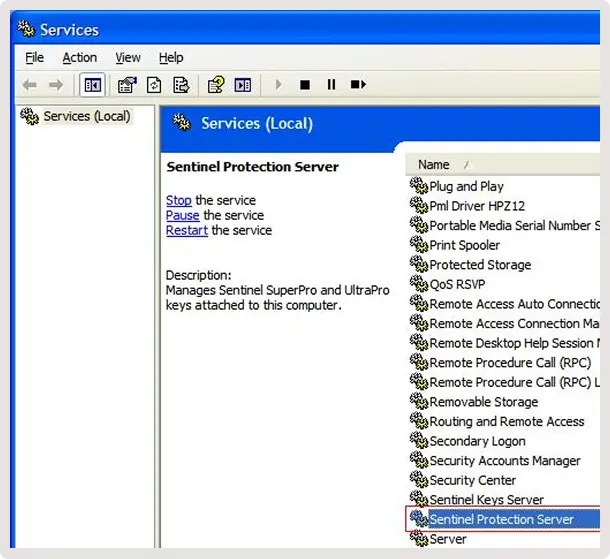Click gear icon beside Pml Driver HPZ12
Screen dimensions: 610x559
click(x=419, y=205)
